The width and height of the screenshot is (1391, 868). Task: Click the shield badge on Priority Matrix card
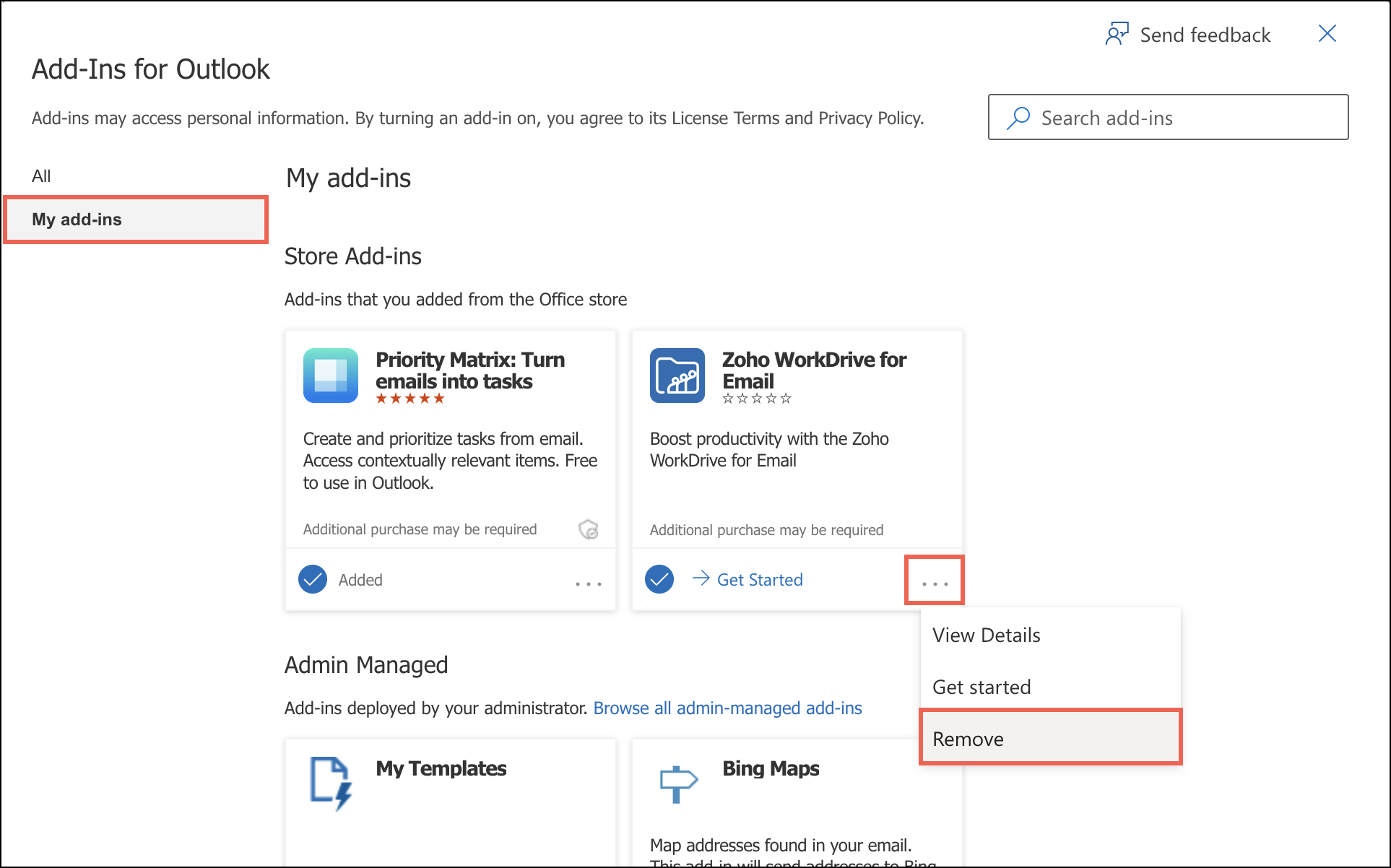[x=589, y=529]
